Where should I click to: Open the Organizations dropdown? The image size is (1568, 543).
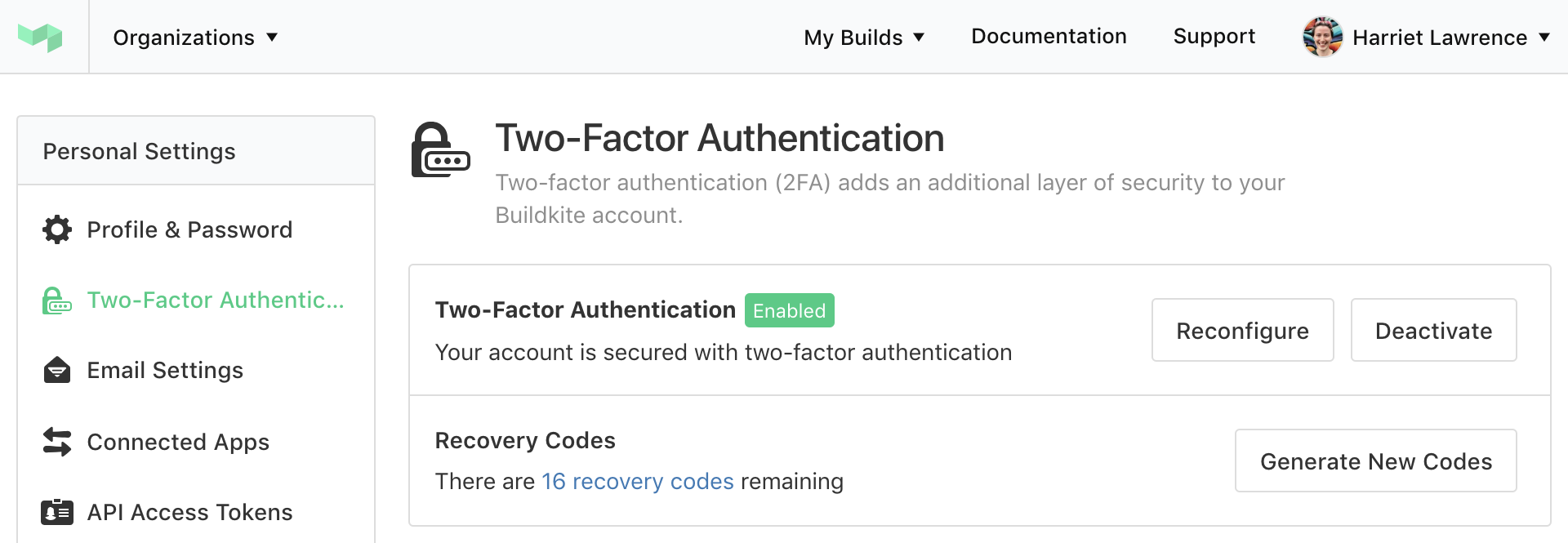point(195,37)
